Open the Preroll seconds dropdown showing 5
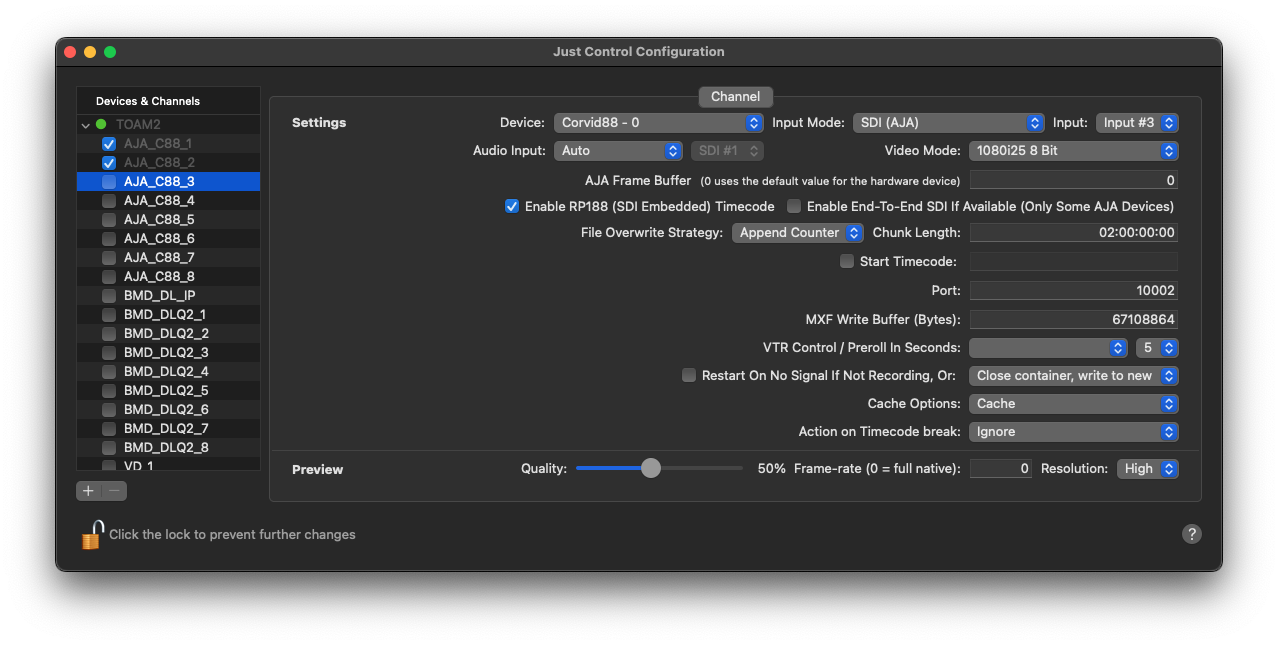 coord(1156,348)
